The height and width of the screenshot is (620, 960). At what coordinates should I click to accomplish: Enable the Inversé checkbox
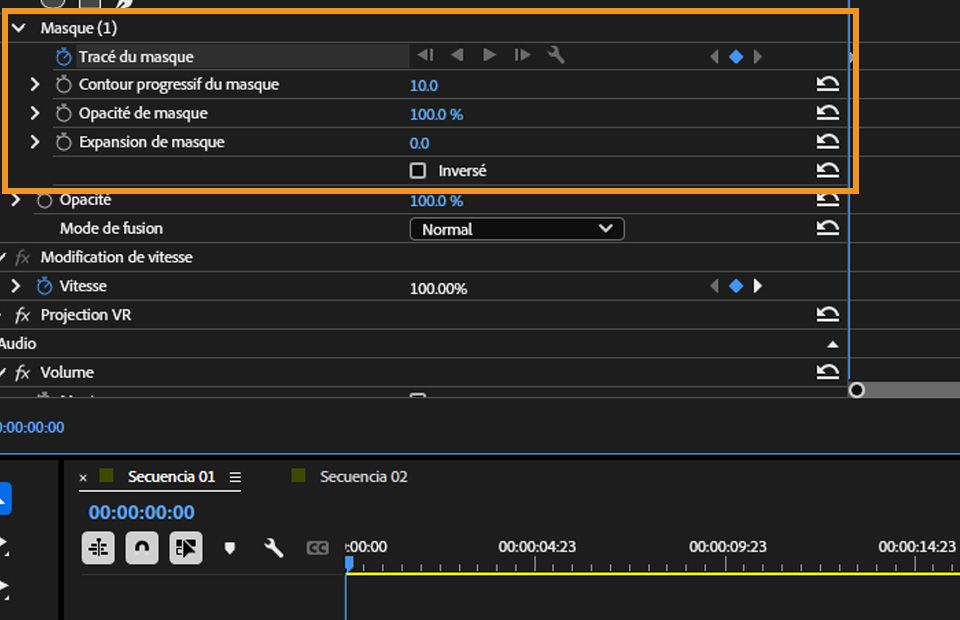[418, 170]
